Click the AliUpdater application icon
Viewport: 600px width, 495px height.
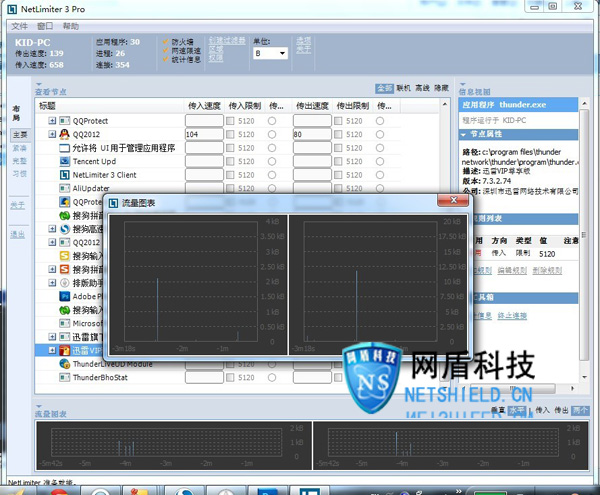(64, 188)
